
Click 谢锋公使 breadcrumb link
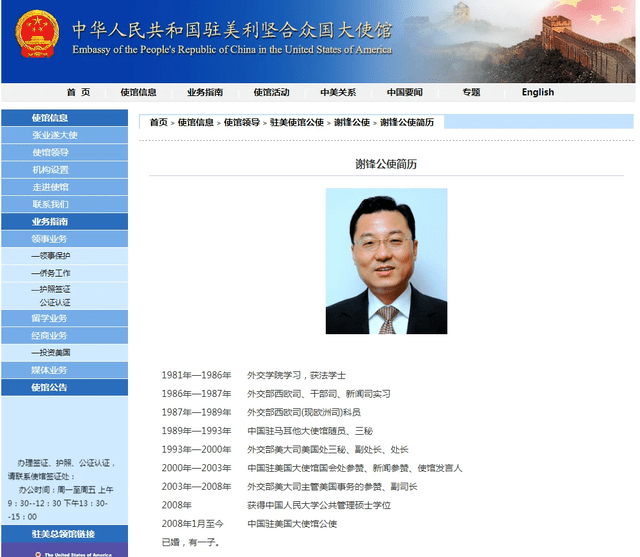pyautogui.click(x=352, y=122)
